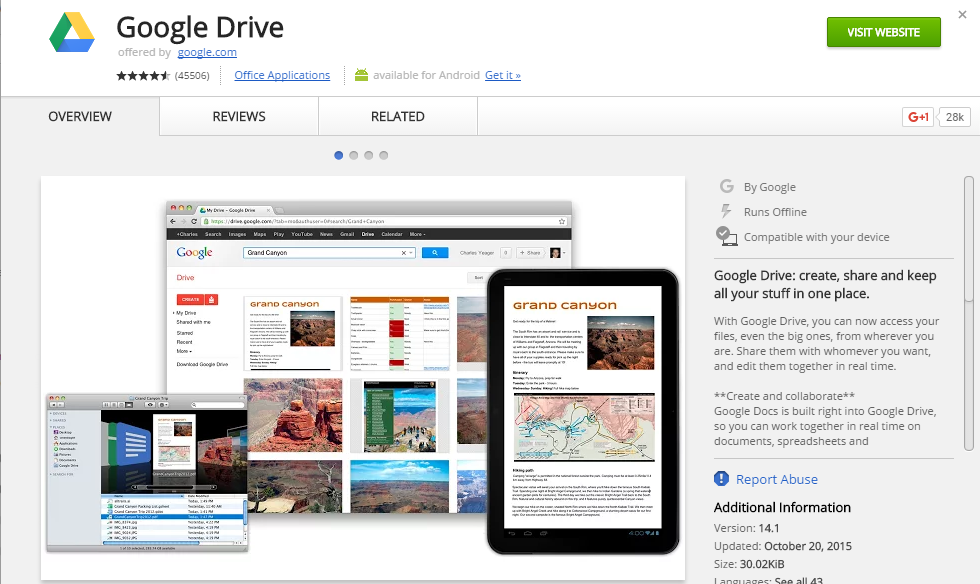Click the Report Abuse exclamation icon

(721, 479)
